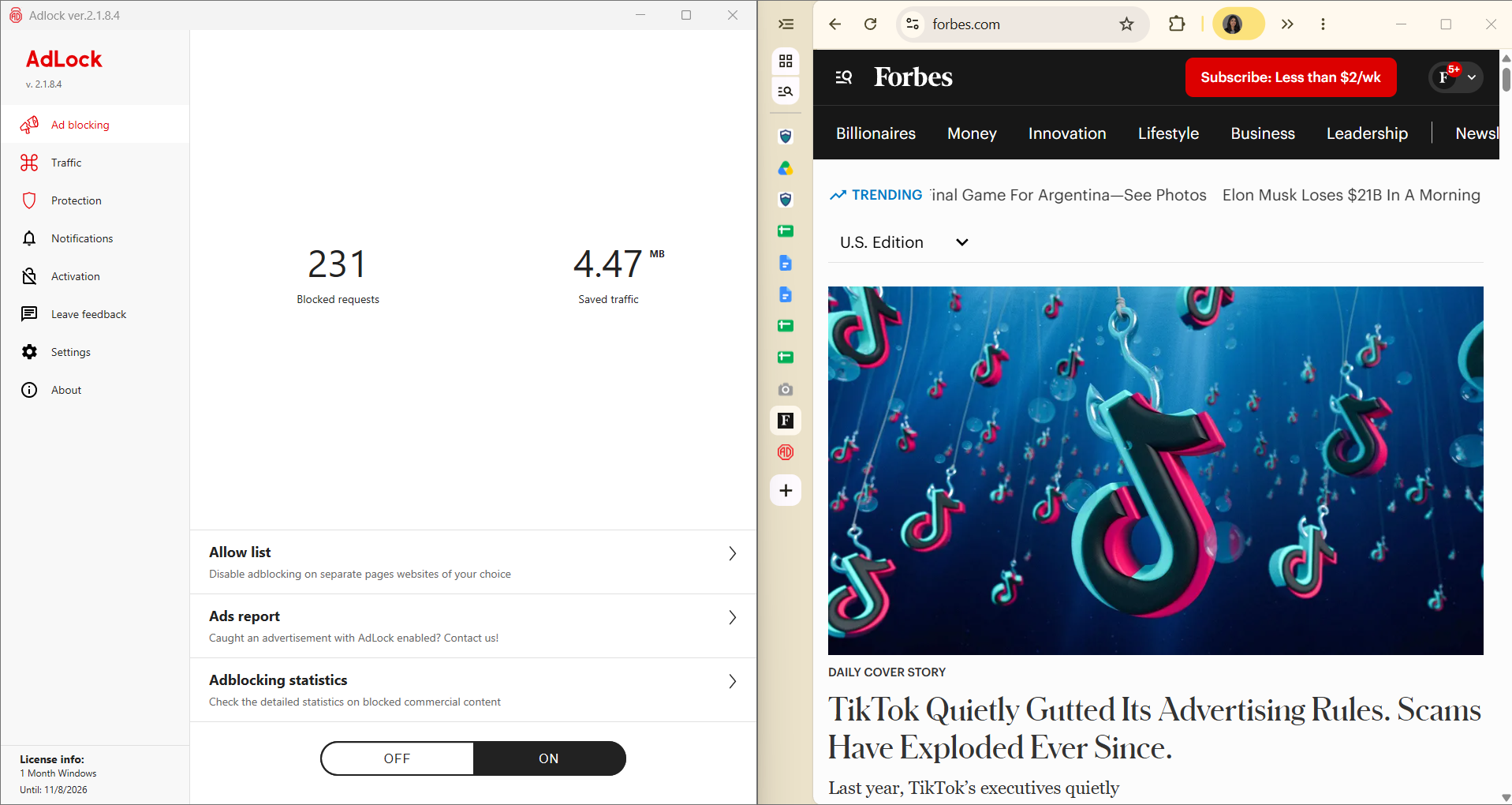Click the Allow list title

pos(240,552)
